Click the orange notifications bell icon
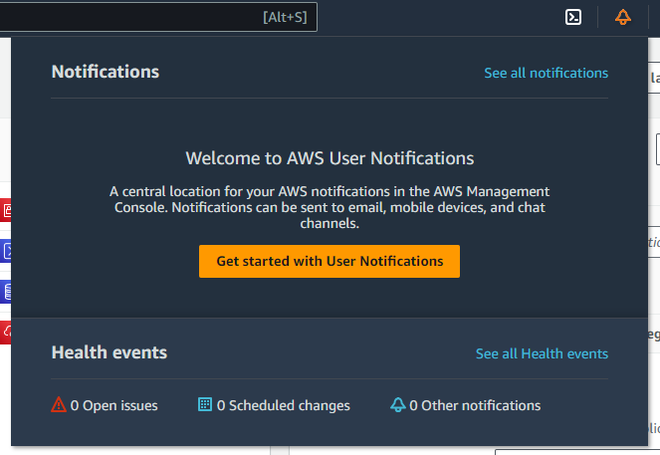 click(623, 17)
